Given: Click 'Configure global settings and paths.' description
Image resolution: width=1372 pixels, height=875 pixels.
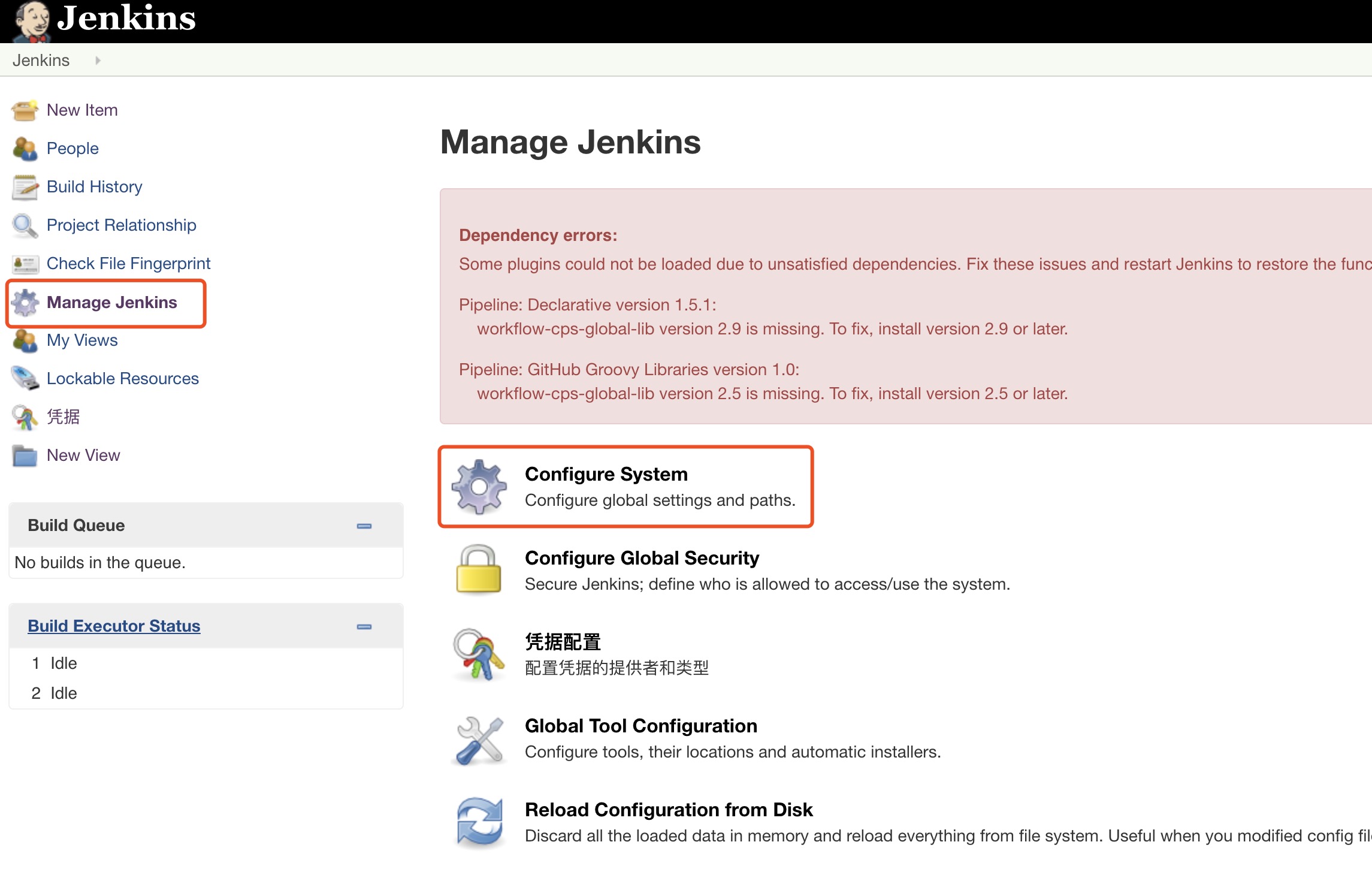Looking at the screenshot, I should (x=660, y=500).
